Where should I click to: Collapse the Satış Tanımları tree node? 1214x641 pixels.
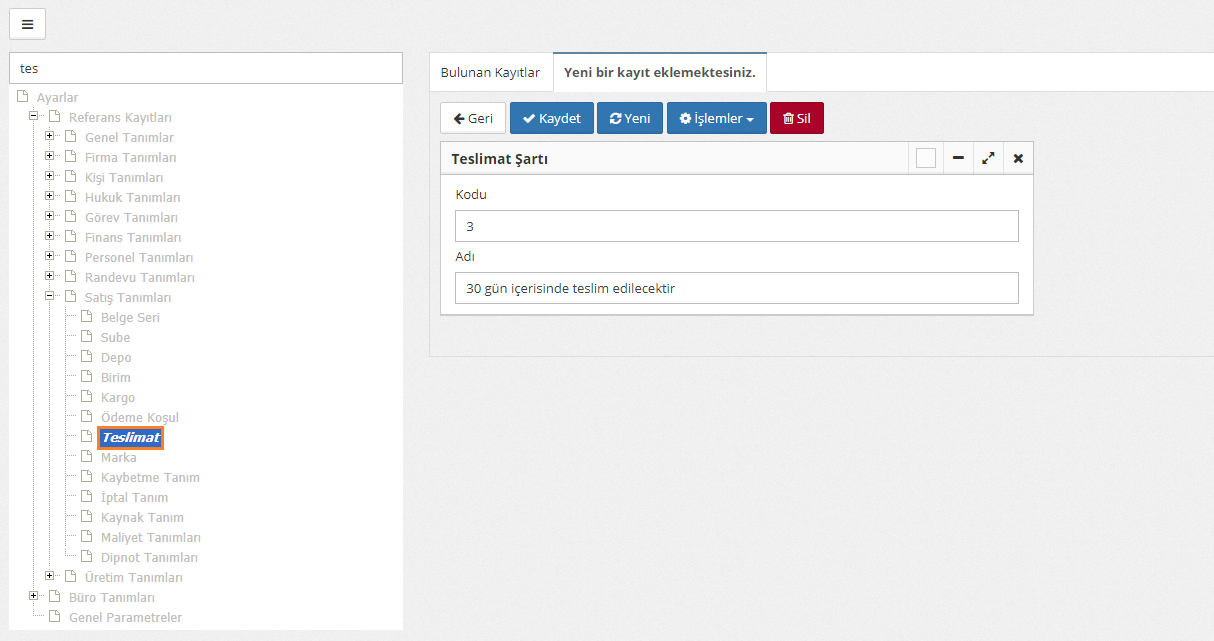(50, 297)
